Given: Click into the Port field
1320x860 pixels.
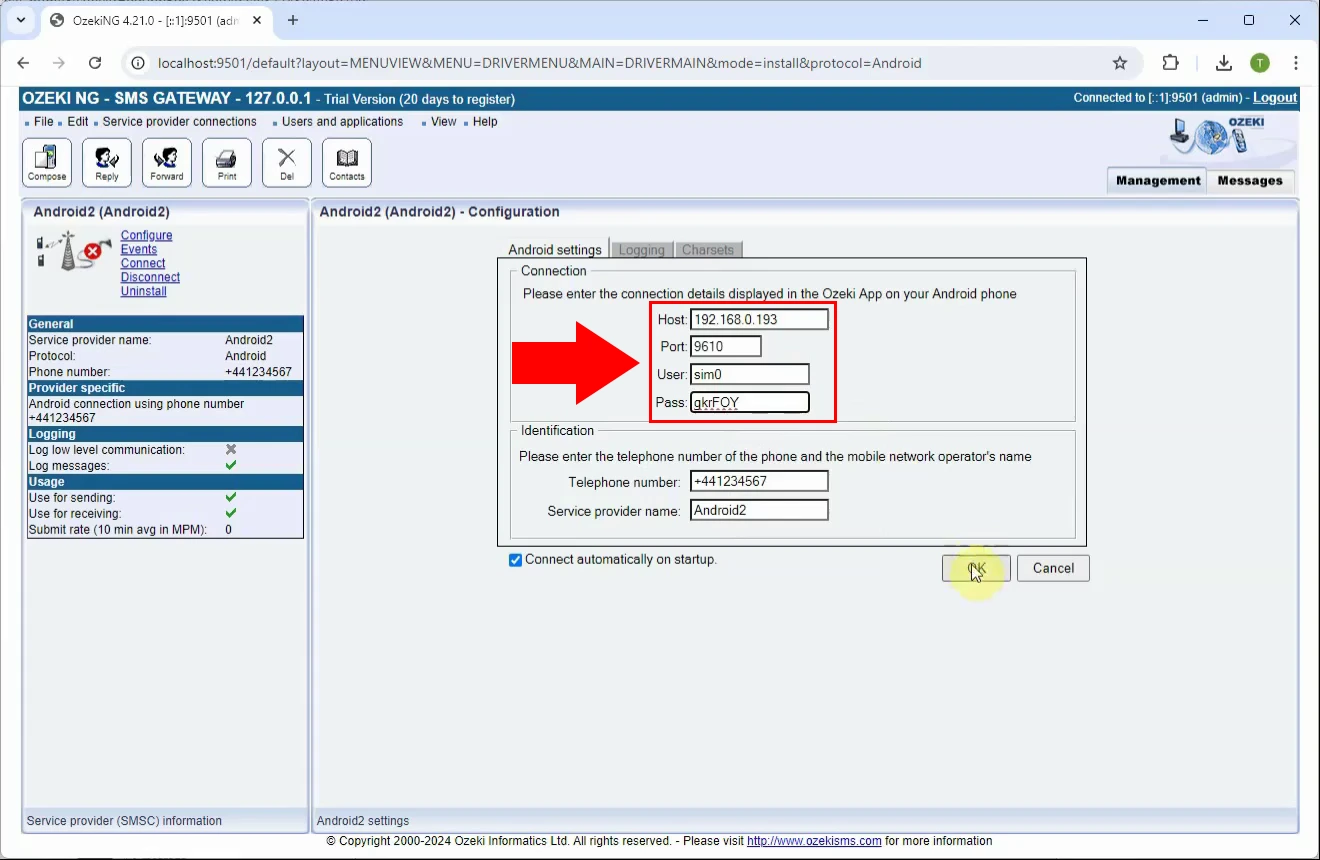Looking at the screenshot, I should [x=725, y=347].
